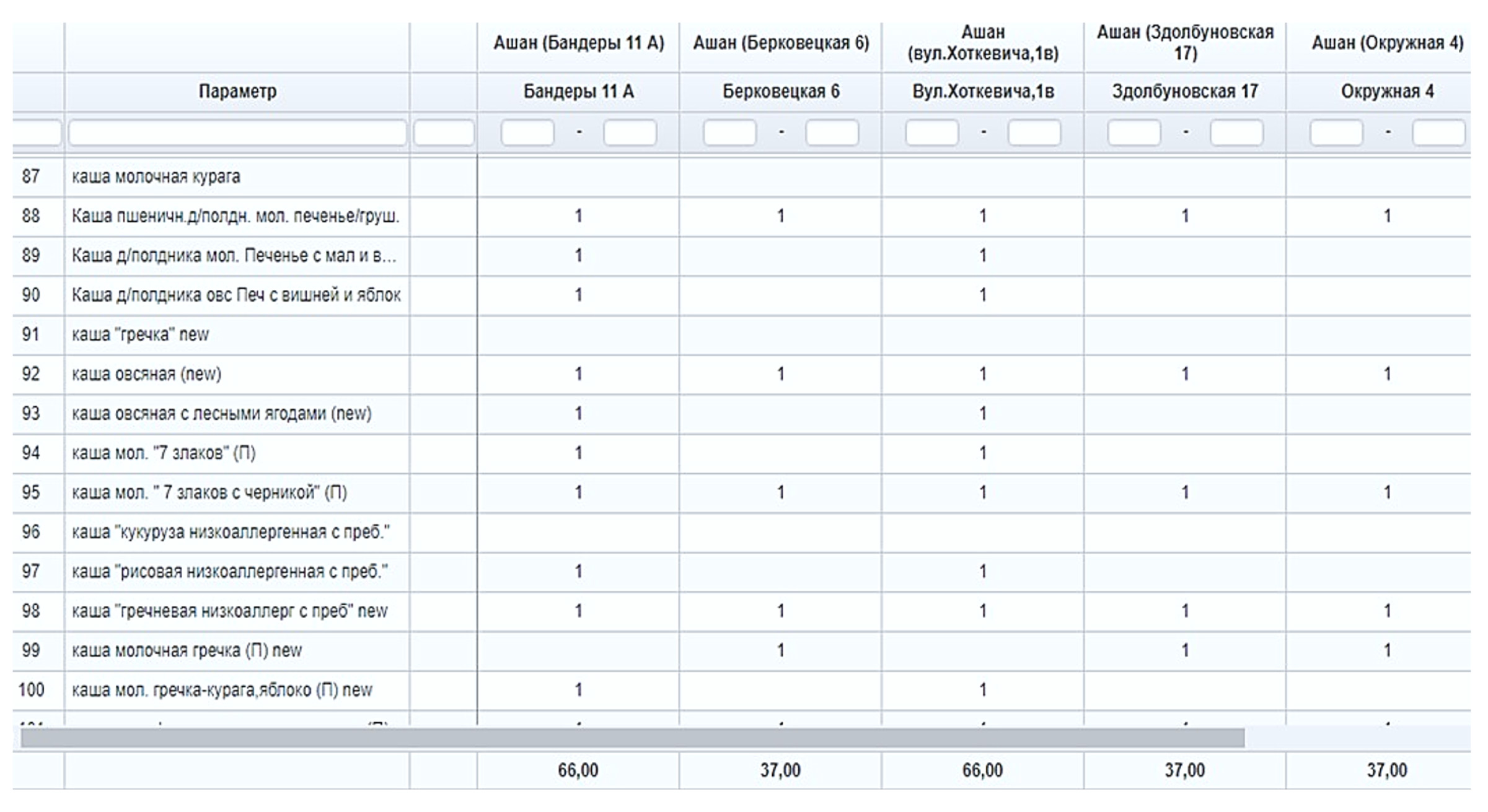Select row 'каша мол. гречка-курага,яблоко (П) new'
1488x812 pixels.
pyautogui.click(x=742, y=690)
